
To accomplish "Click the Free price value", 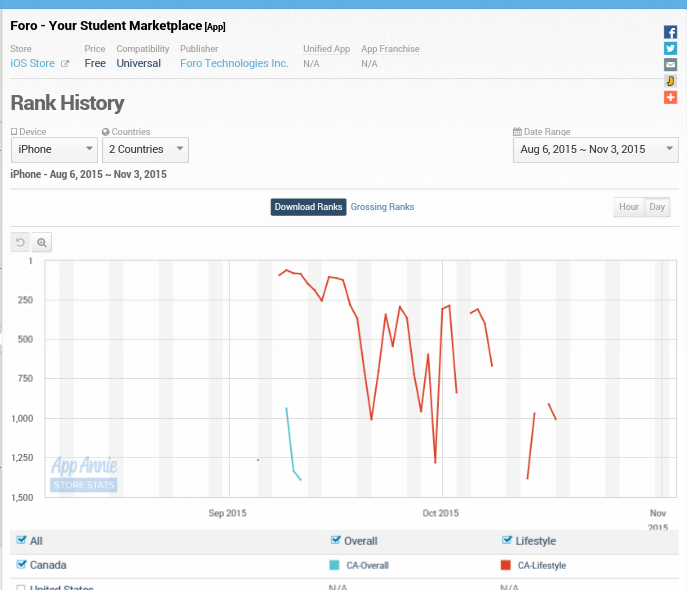I will pos(95,64).
